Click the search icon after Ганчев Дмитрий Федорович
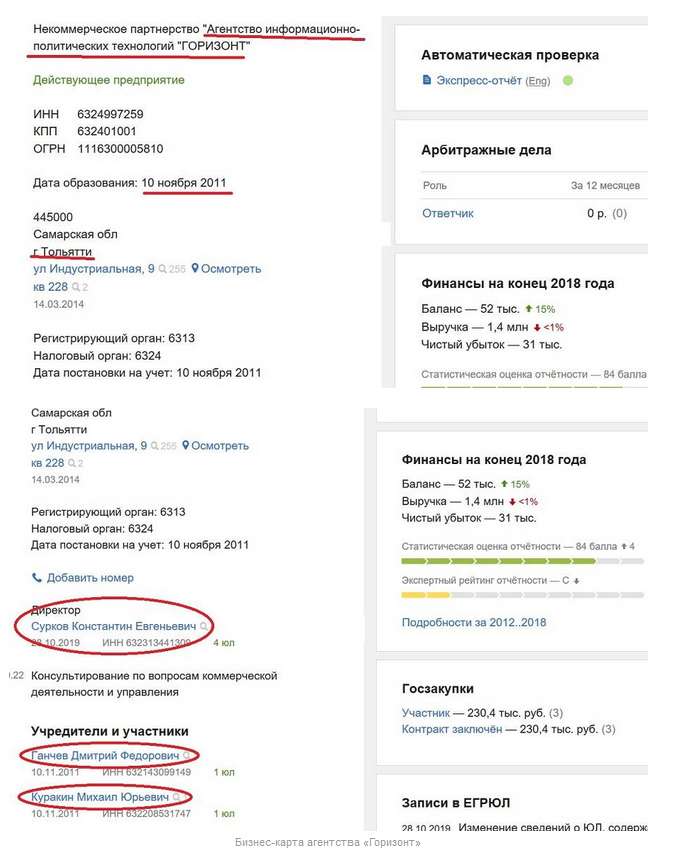699x857 pixels. pos(187,756)
